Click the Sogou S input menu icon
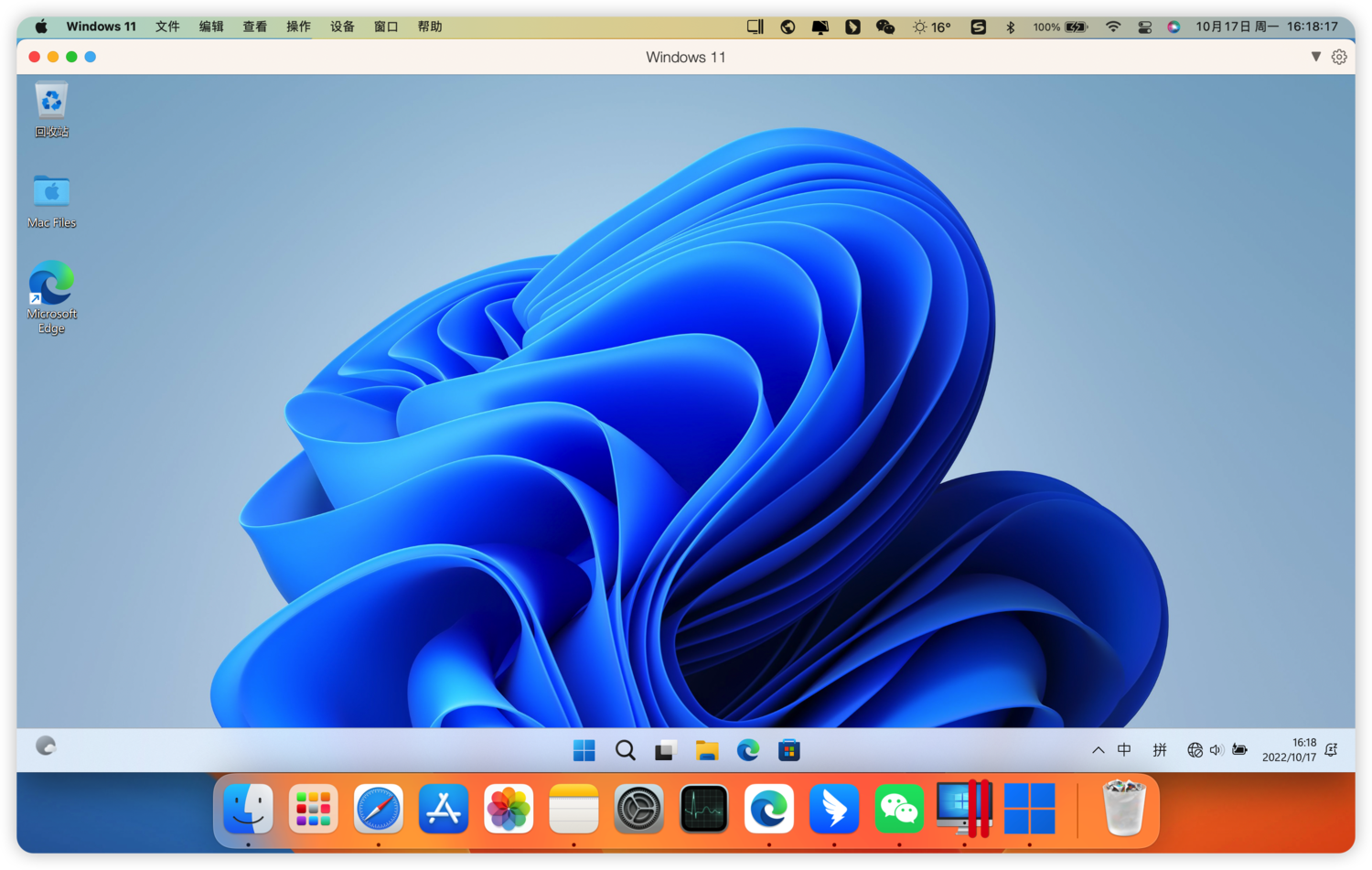The image size is (1372, 870). (x=978, y=27)
